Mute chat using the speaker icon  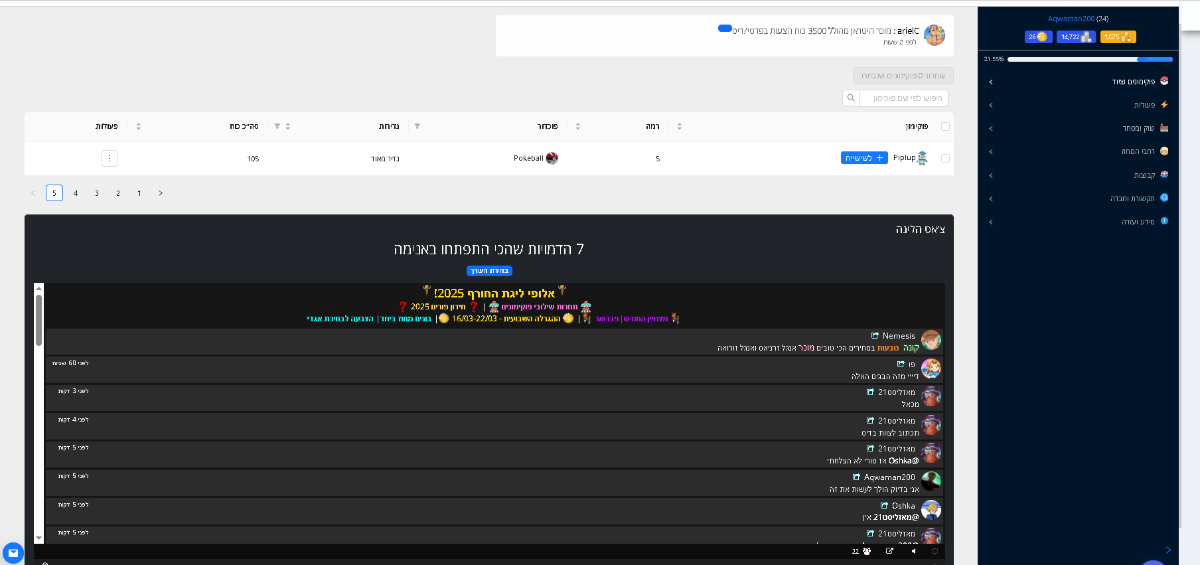click(912, 551)
